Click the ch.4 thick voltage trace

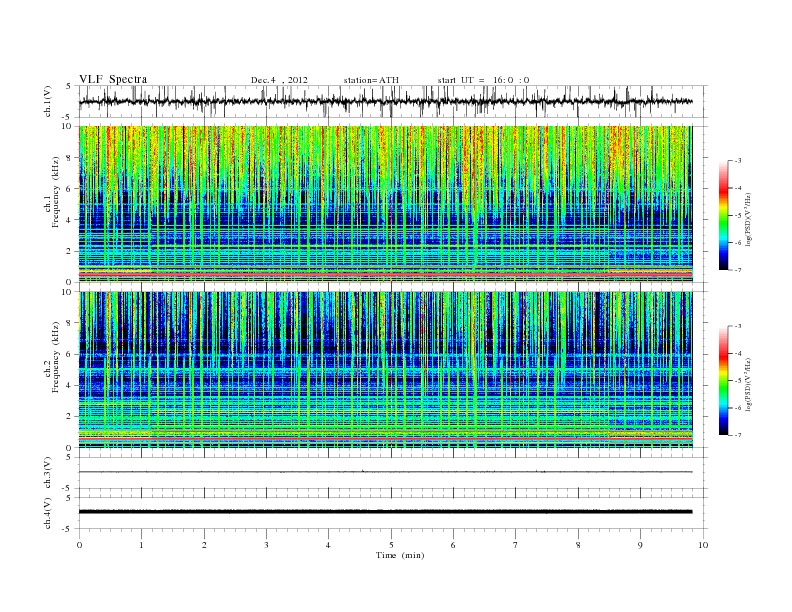(385, 512)
